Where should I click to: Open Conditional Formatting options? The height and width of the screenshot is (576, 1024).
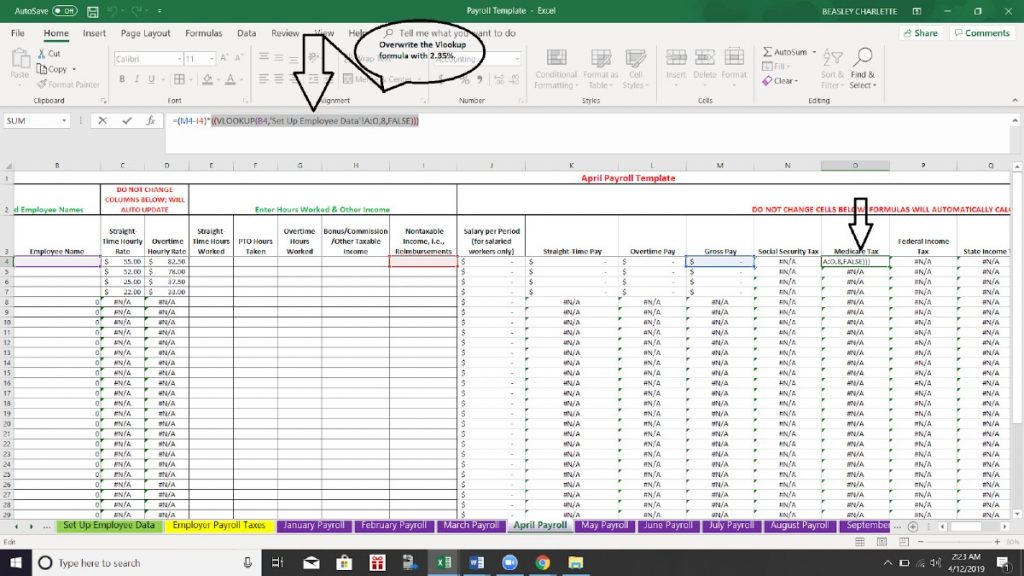[x=556, y=72]
